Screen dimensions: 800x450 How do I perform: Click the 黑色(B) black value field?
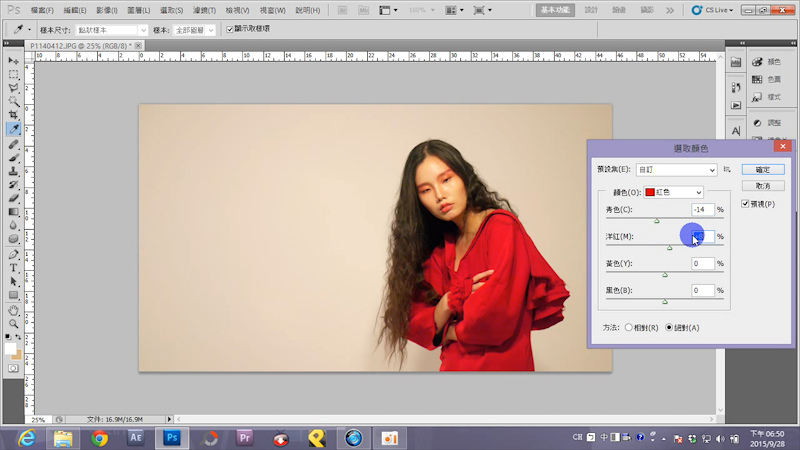[703, 290]
